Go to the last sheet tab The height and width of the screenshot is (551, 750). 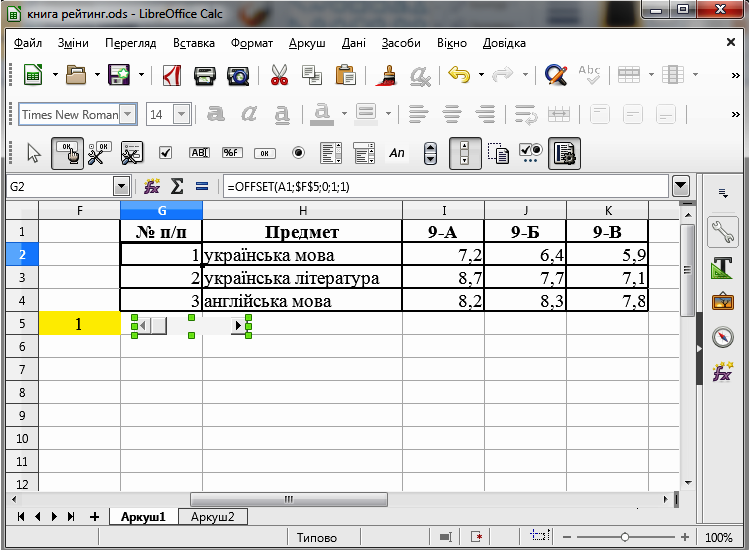(71, 517)
